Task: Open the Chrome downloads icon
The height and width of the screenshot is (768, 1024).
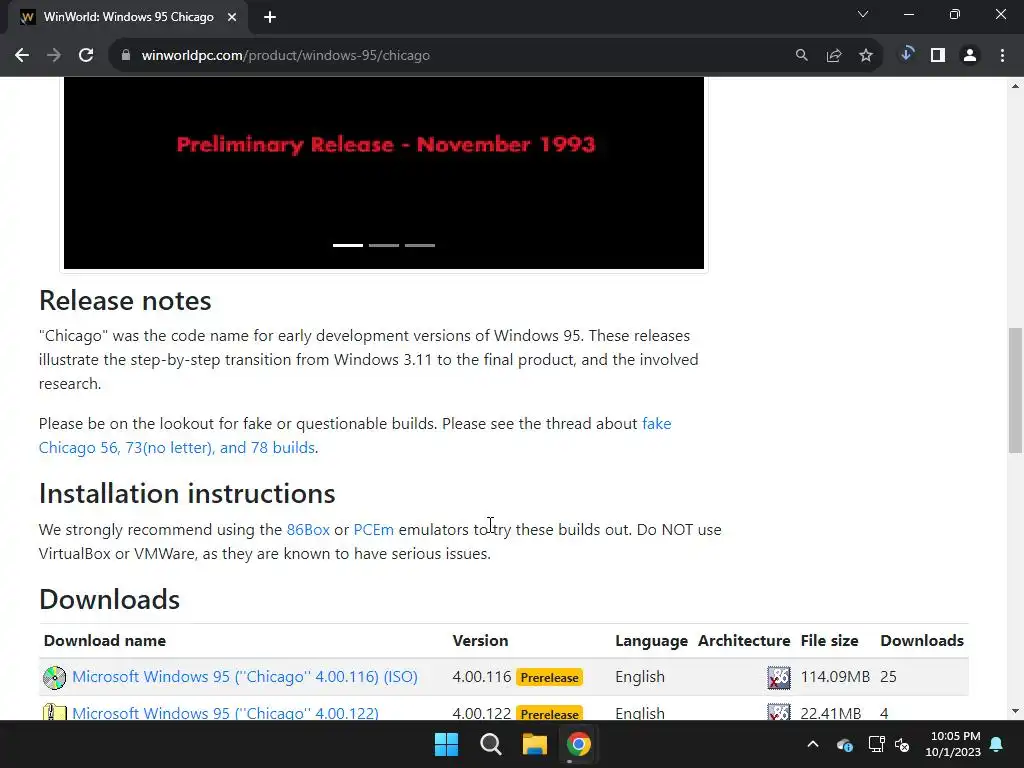Action: pos(906,54)
